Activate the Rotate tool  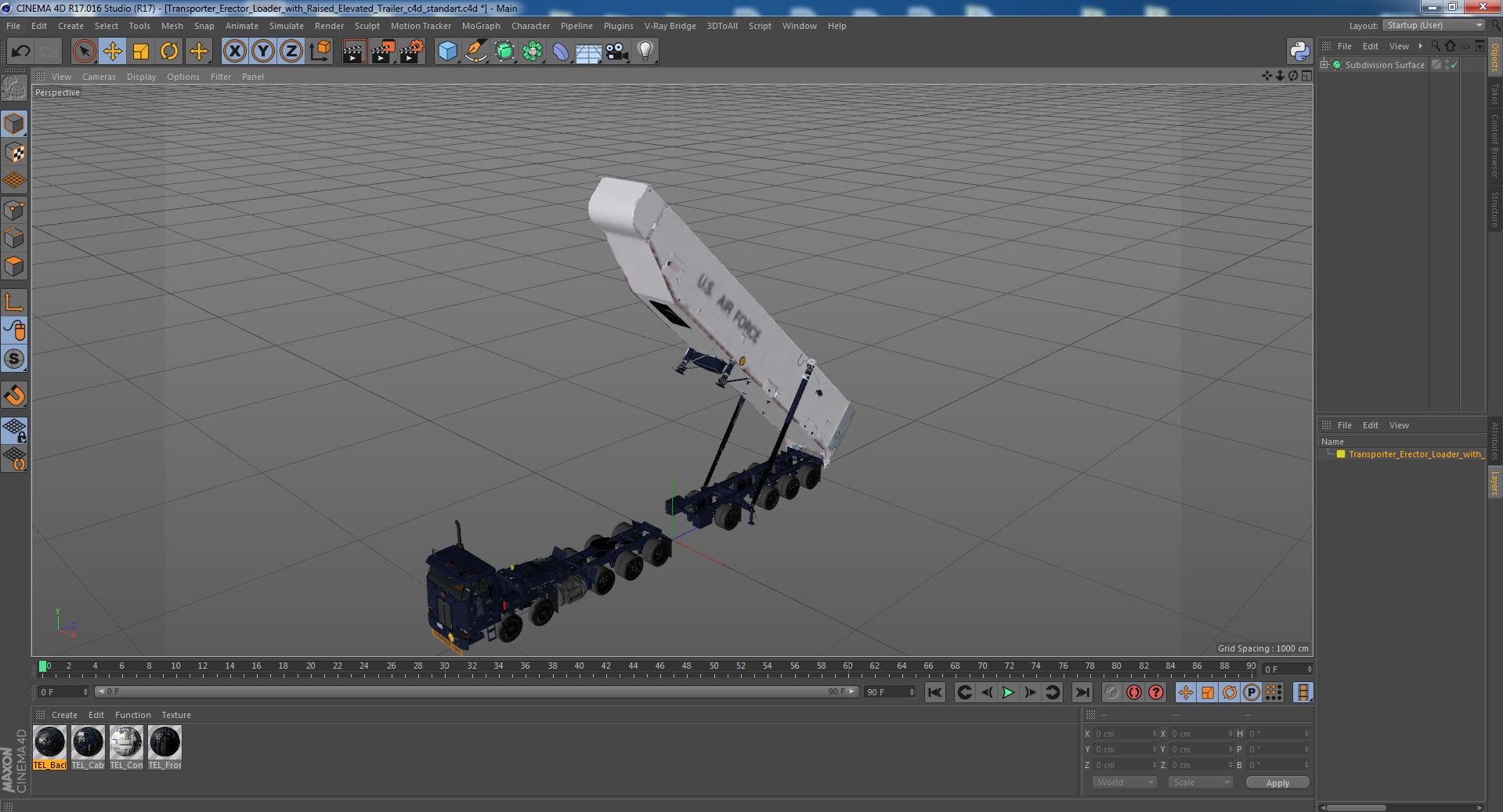(x=168, y=52)
